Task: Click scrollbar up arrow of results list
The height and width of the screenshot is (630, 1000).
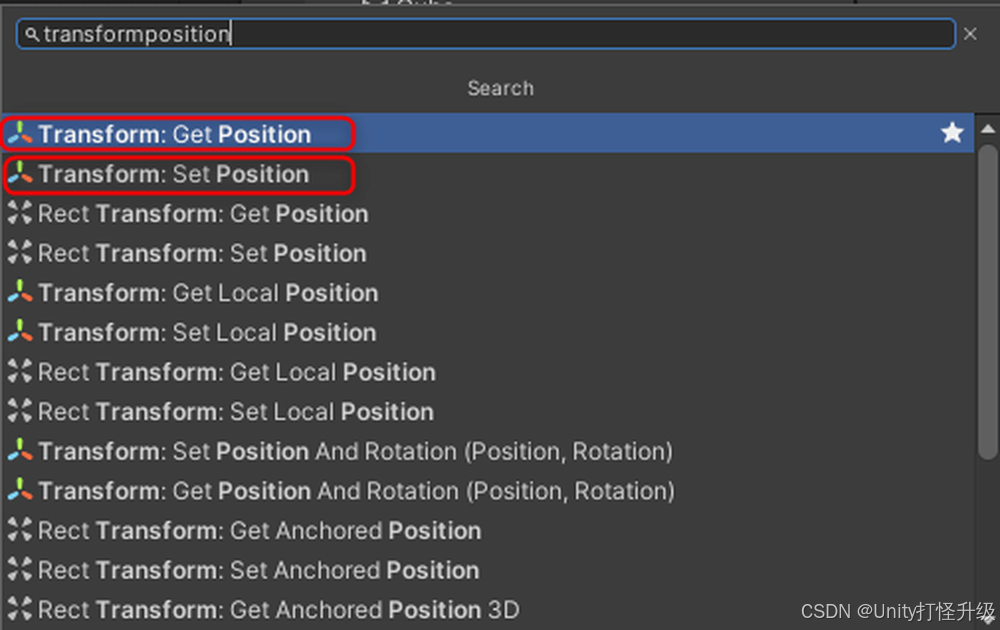Action: 988,129
